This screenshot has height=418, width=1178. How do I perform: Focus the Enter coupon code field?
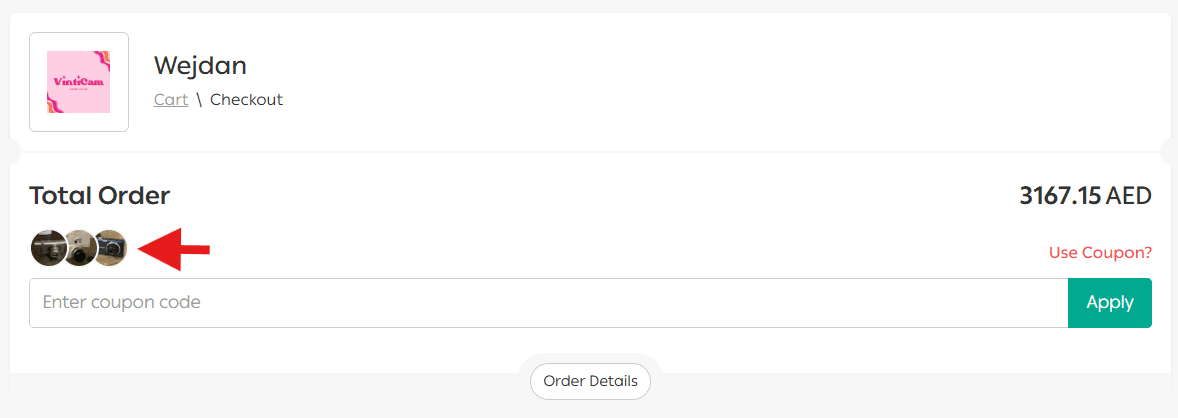coord(548,303)
